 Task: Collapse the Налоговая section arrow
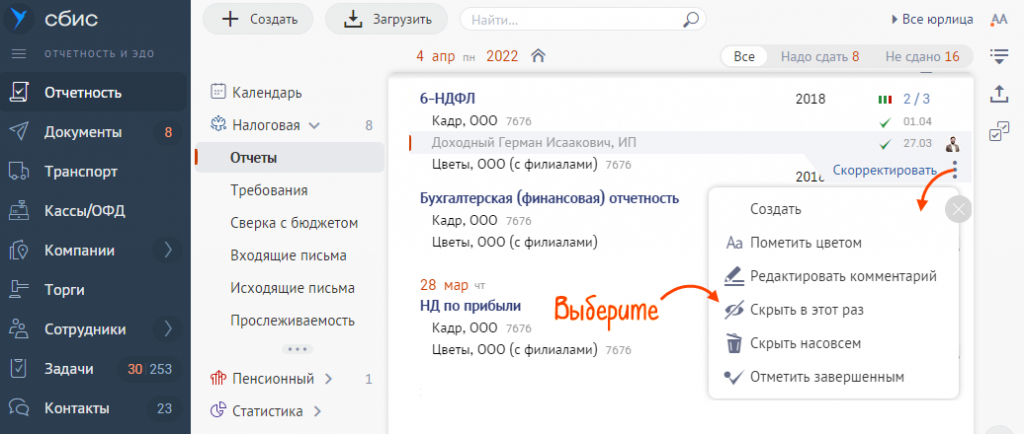coord(314,125)
